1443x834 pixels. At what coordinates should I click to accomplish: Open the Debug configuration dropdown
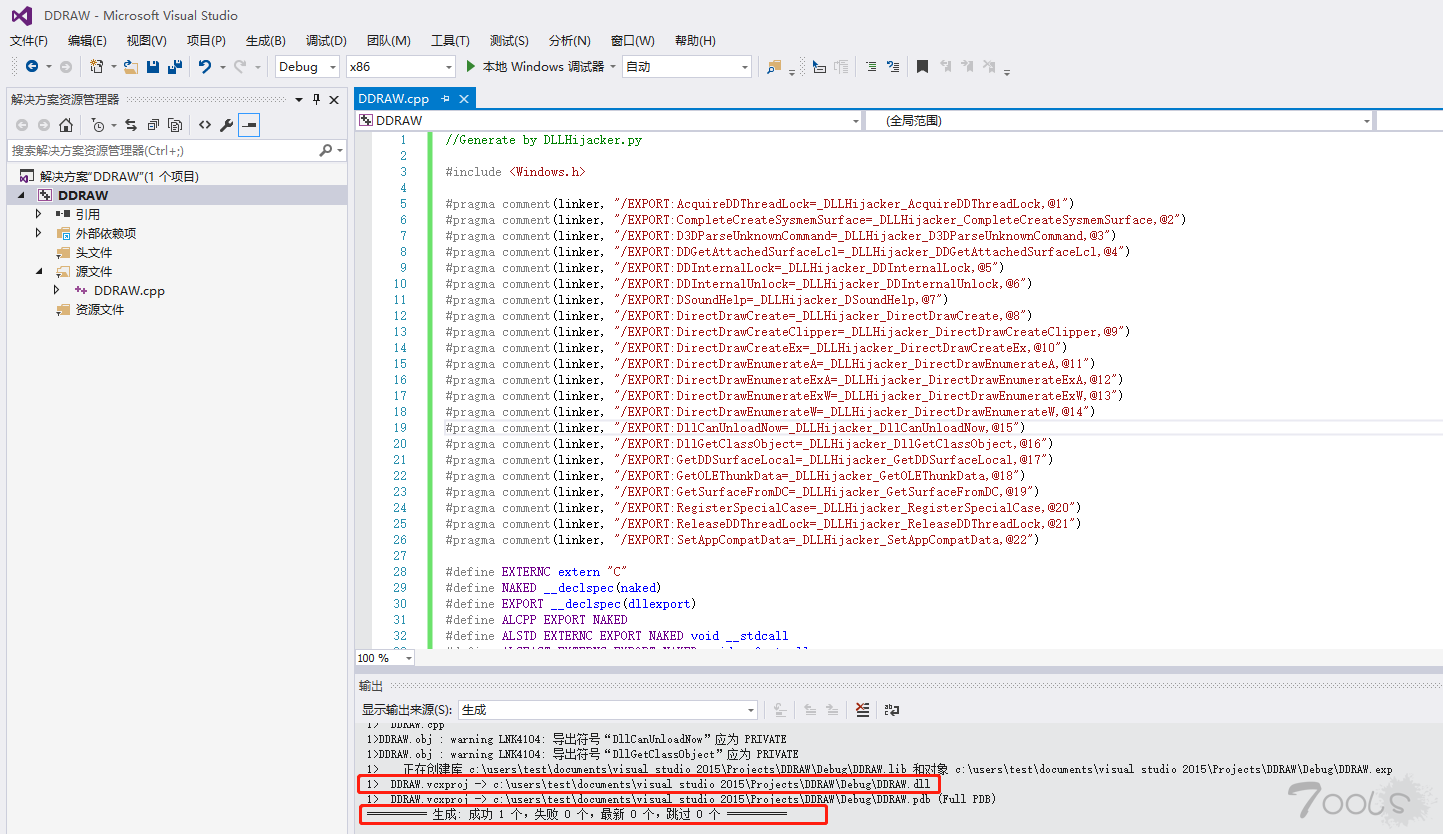(x=306, y=67)
